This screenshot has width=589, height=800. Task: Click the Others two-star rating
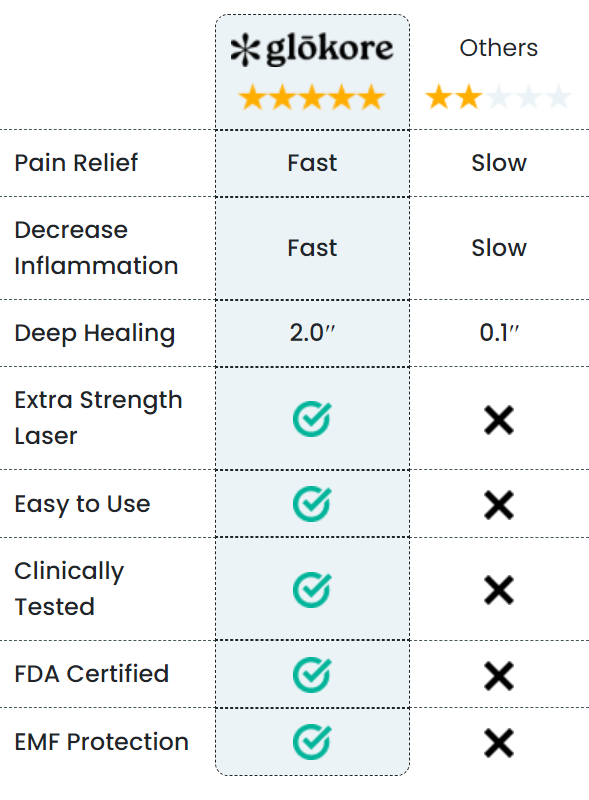pos(499,97)
